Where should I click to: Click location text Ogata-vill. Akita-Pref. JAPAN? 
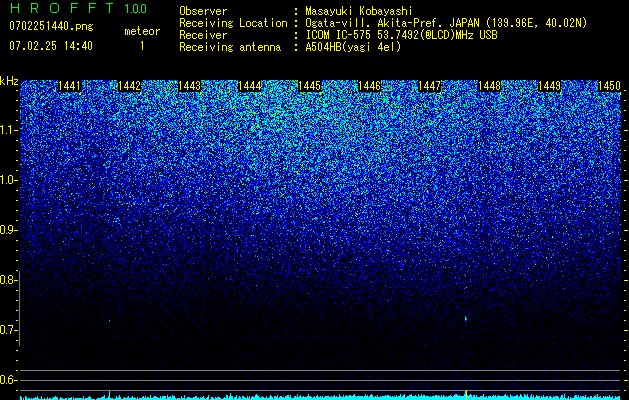(391, 23)
